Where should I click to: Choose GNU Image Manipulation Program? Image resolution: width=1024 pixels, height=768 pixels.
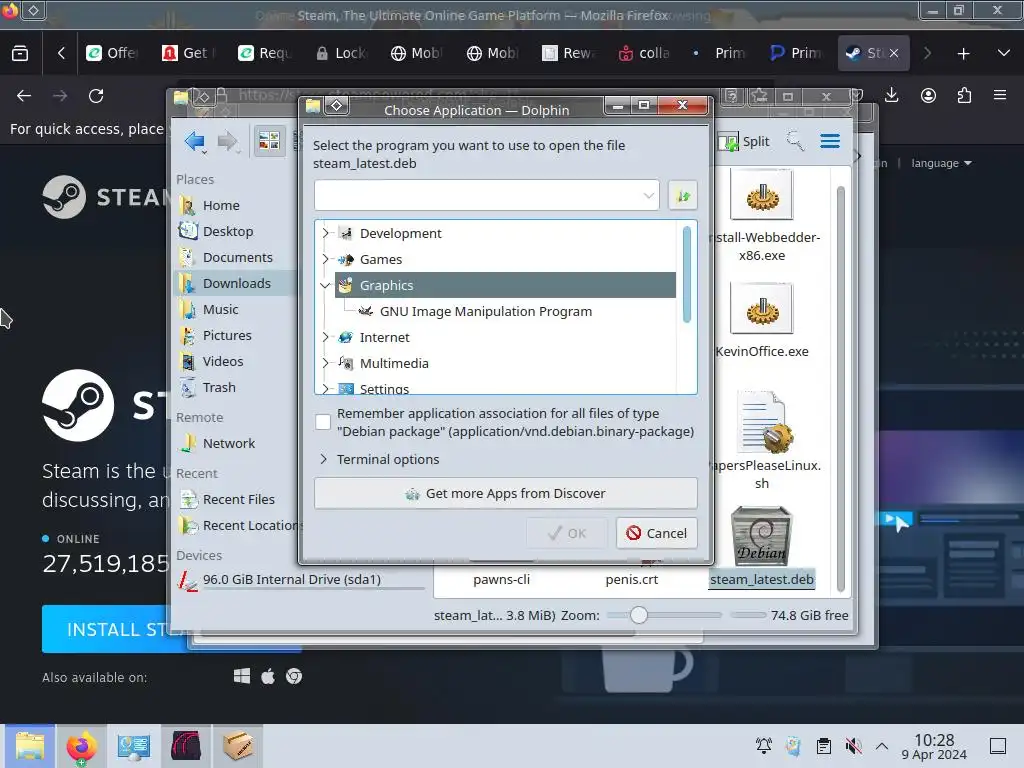pos(485,312)
